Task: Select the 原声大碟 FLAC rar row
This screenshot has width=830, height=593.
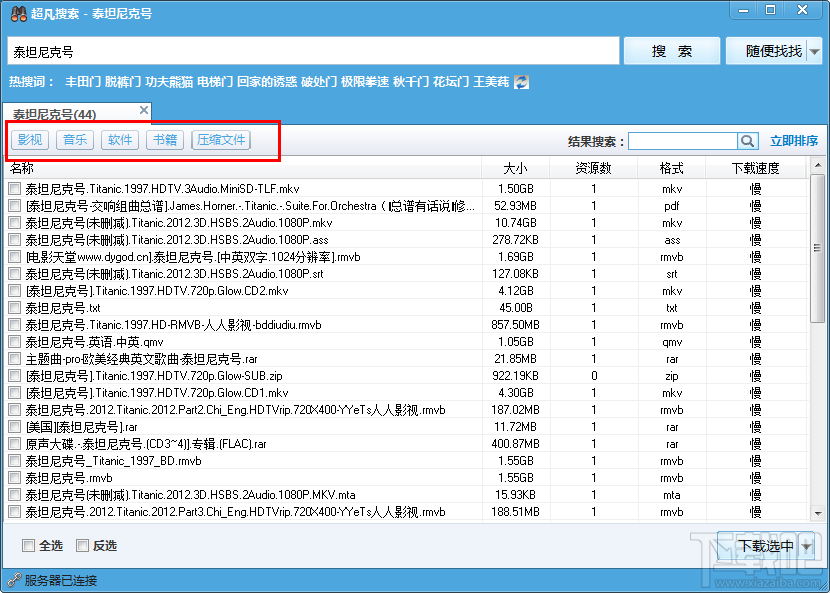Action: pyautogui.click(x=405, y=444)
